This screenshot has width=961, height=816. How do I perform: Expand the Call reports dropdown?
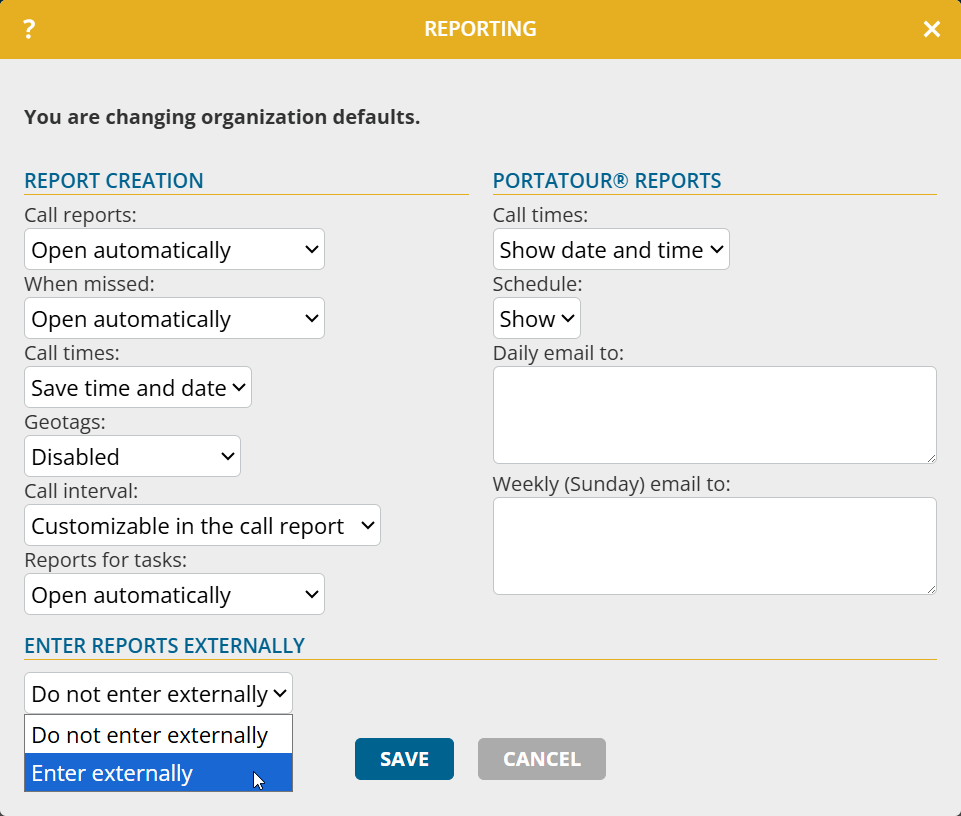tap(174, 250)
